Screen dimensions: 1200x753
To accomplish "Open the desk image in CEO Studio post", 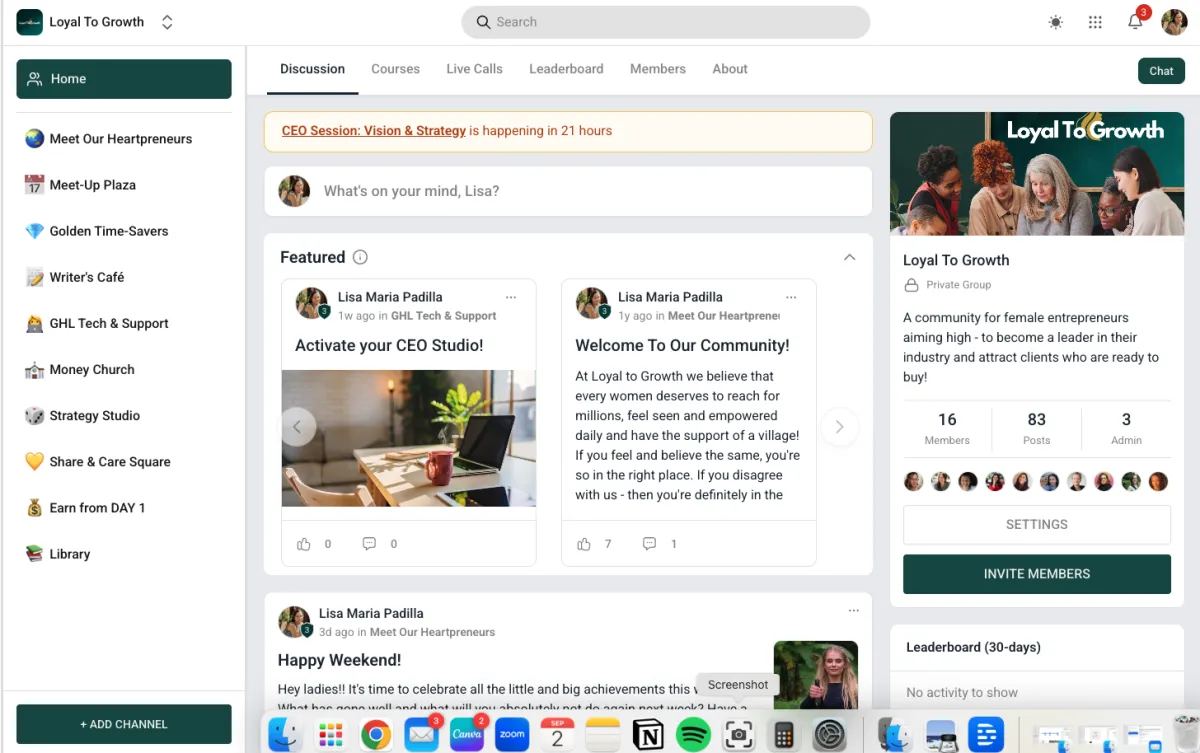I will [x=409, y=439].
